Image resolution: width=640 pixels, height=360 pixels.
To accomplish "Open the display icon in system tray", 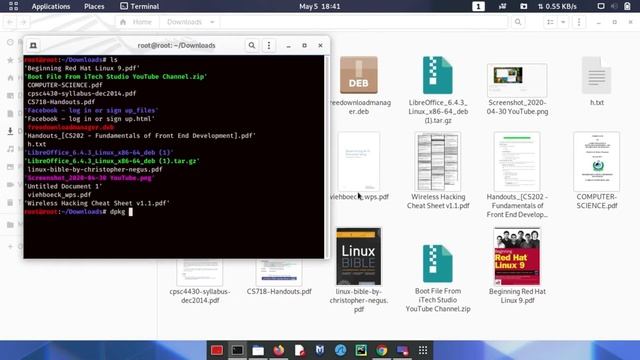I will pyautogui.click(x=601, y=6).
